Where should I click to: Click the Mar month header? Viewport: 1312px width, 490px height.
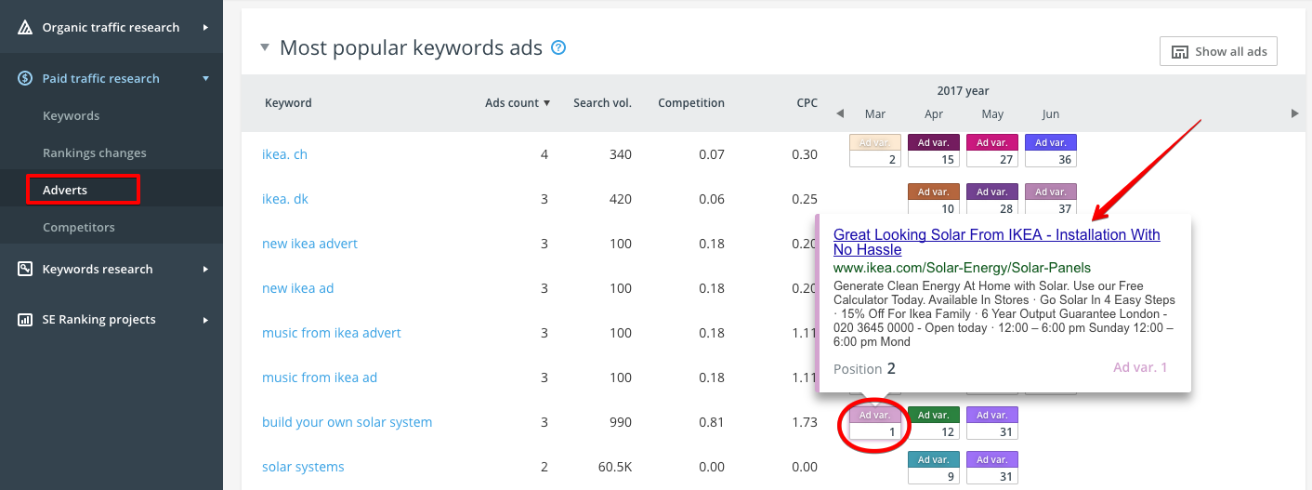[x=875, y=114]
